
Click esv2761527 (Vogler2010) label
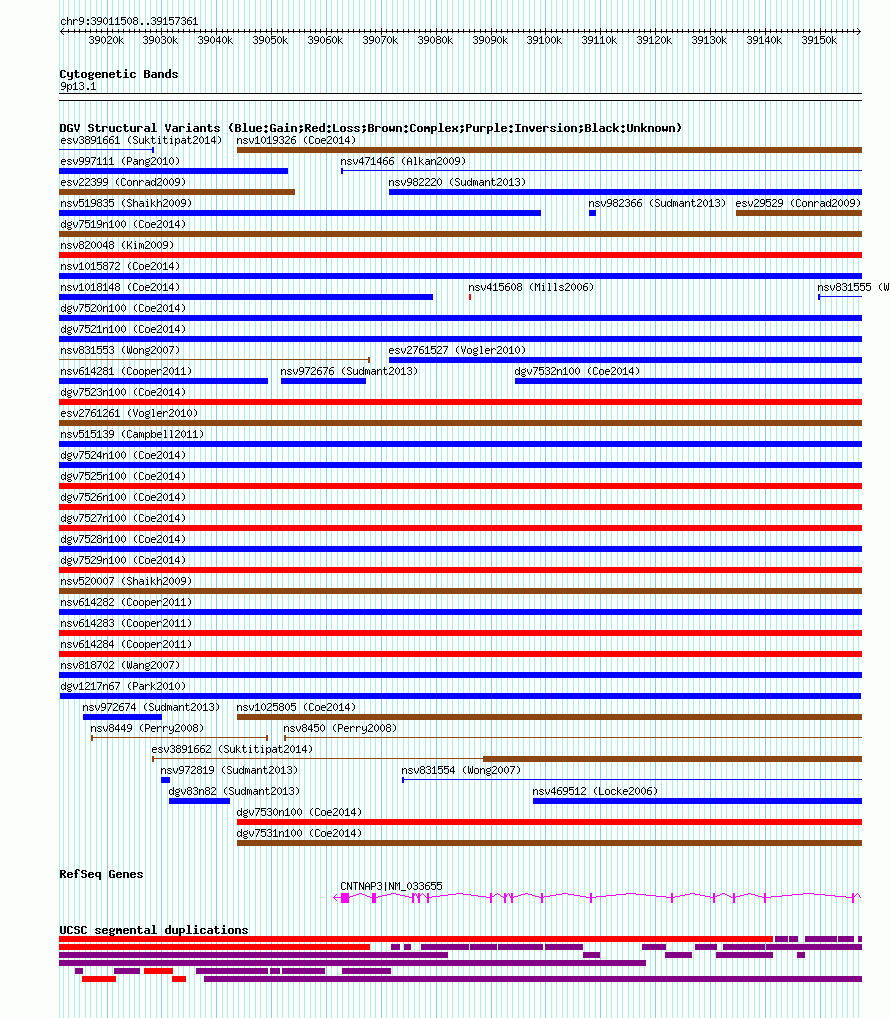[457, 350]
